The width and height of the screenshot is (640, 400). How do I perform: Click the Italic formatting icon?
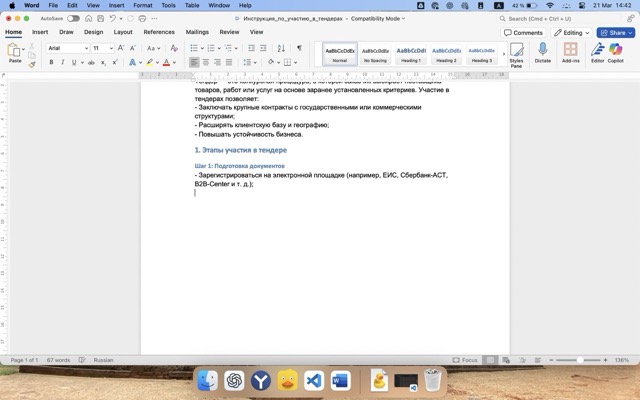(63, 62)
